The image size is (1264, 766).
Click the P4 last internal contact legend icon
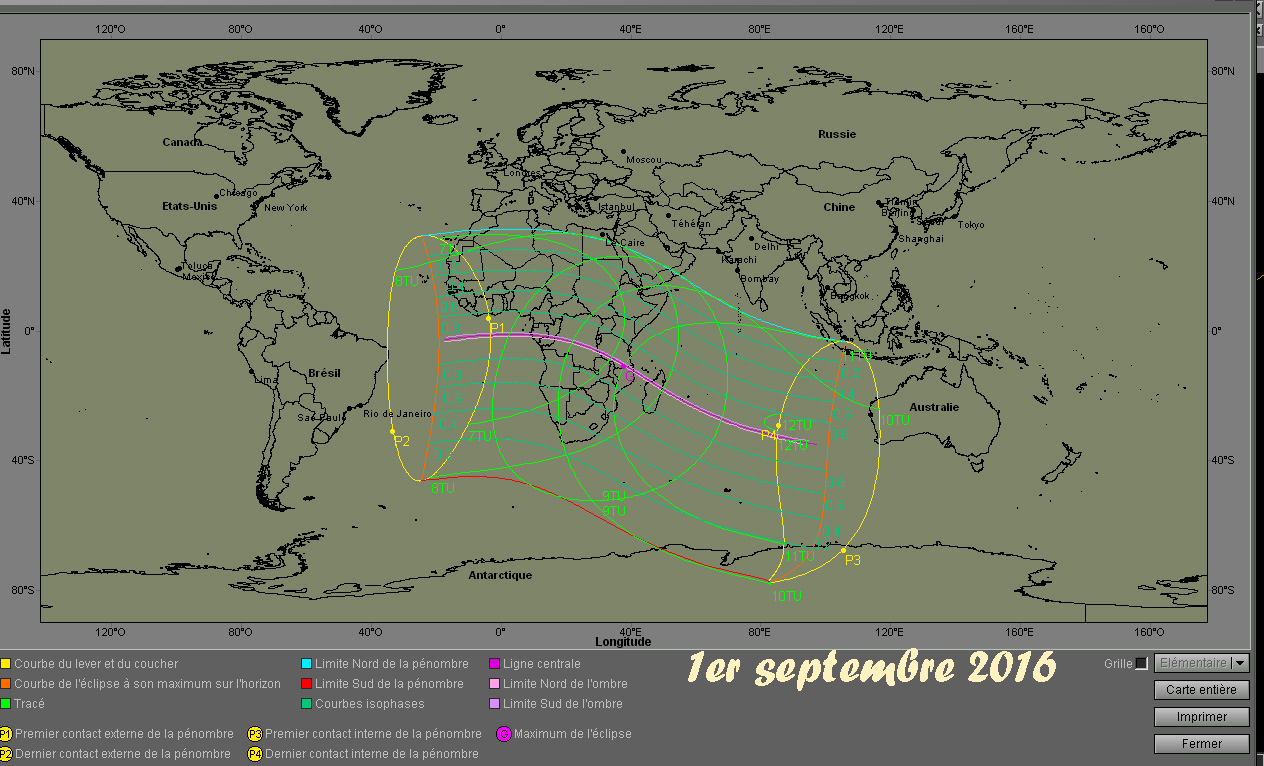point(255,754)
